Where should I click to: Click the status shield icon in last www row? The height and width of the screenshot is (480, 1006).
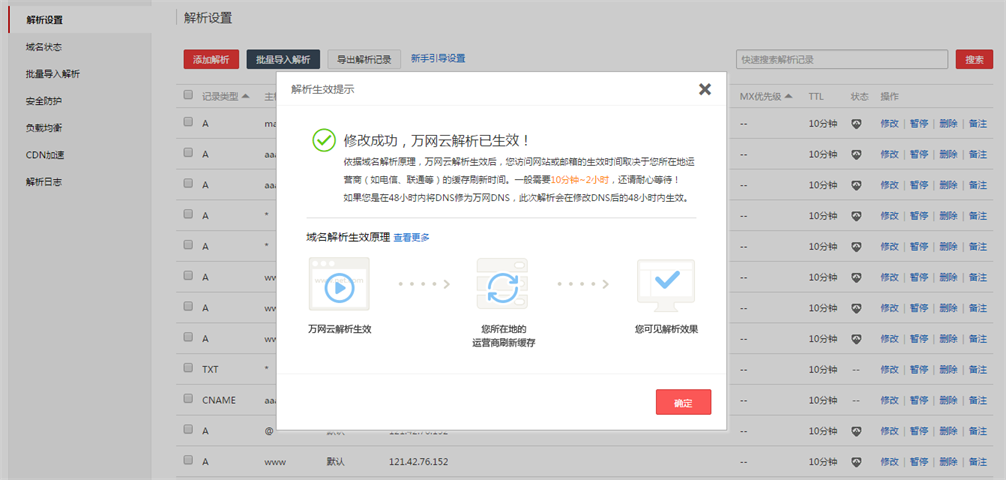point(857,462)
